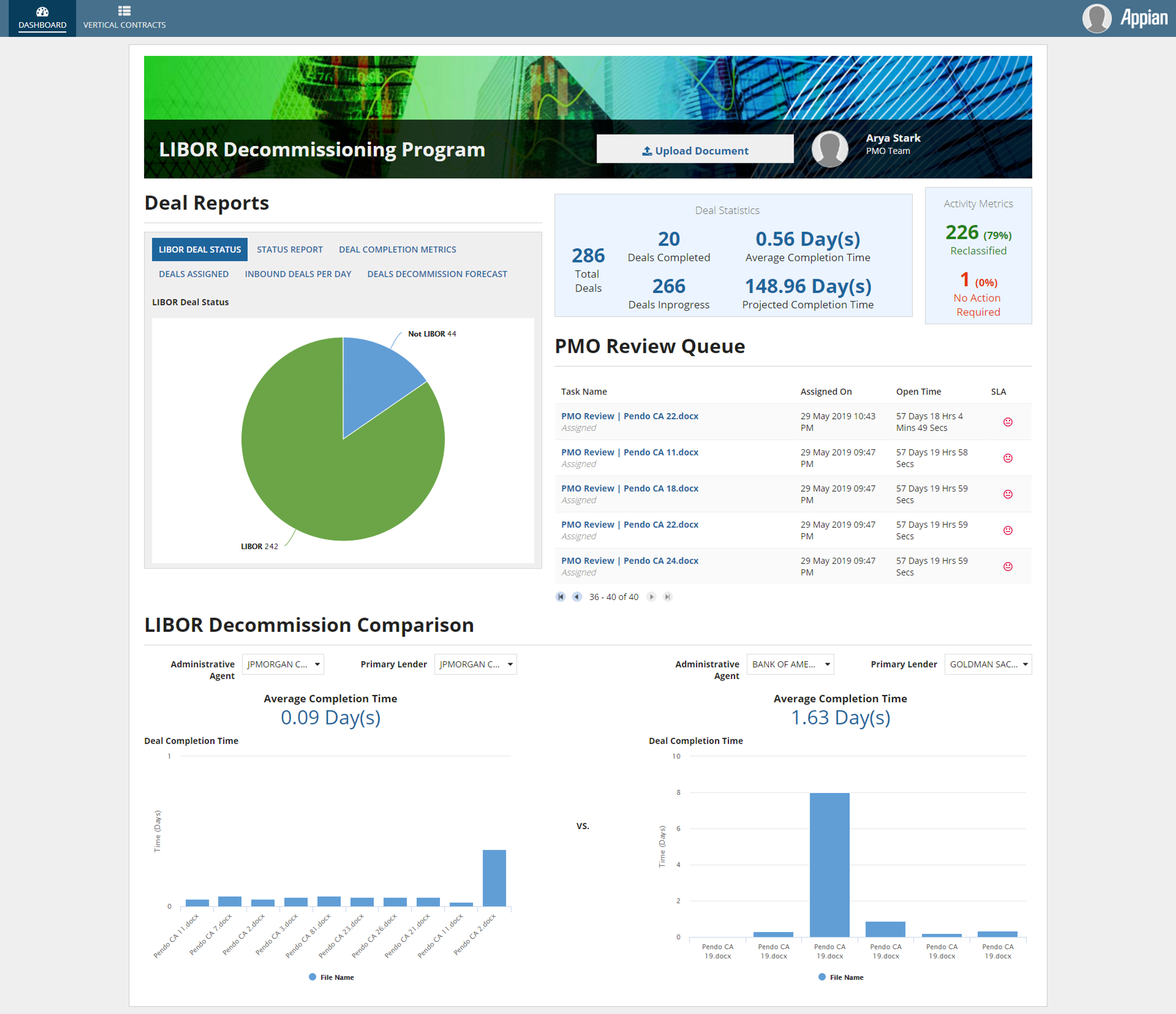Click the 286 Total Deals figure
Image resolution: width=1176 pixels, height=1014 pixels.
click(x=588, y=270)
